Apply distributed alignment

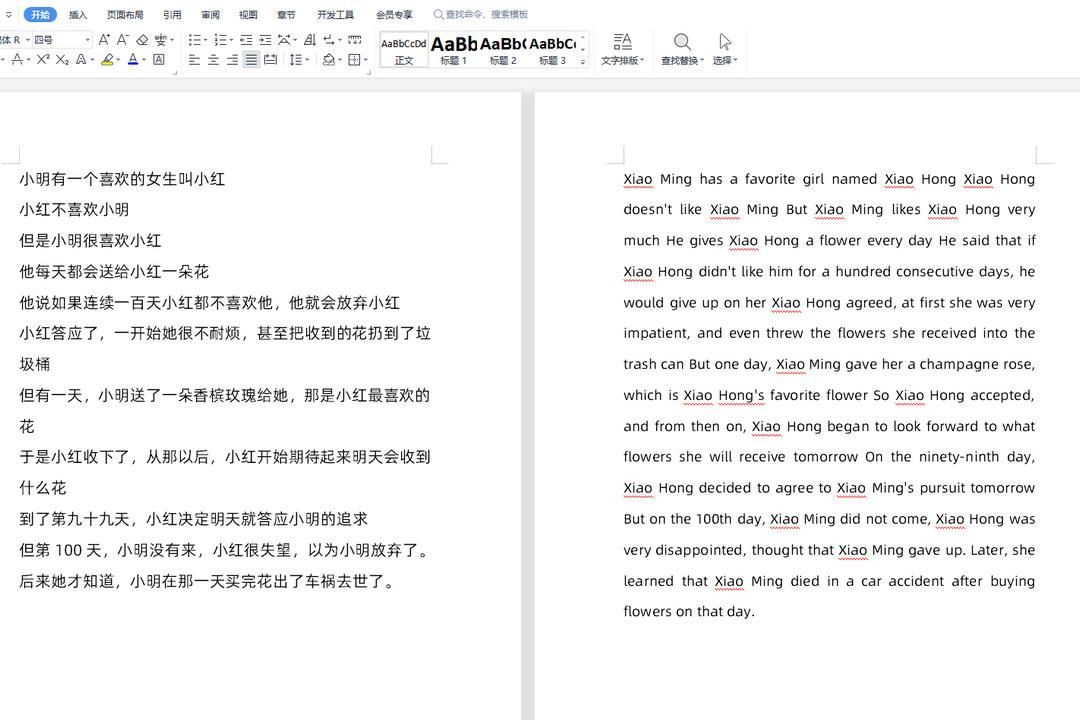tap(271, 60)
